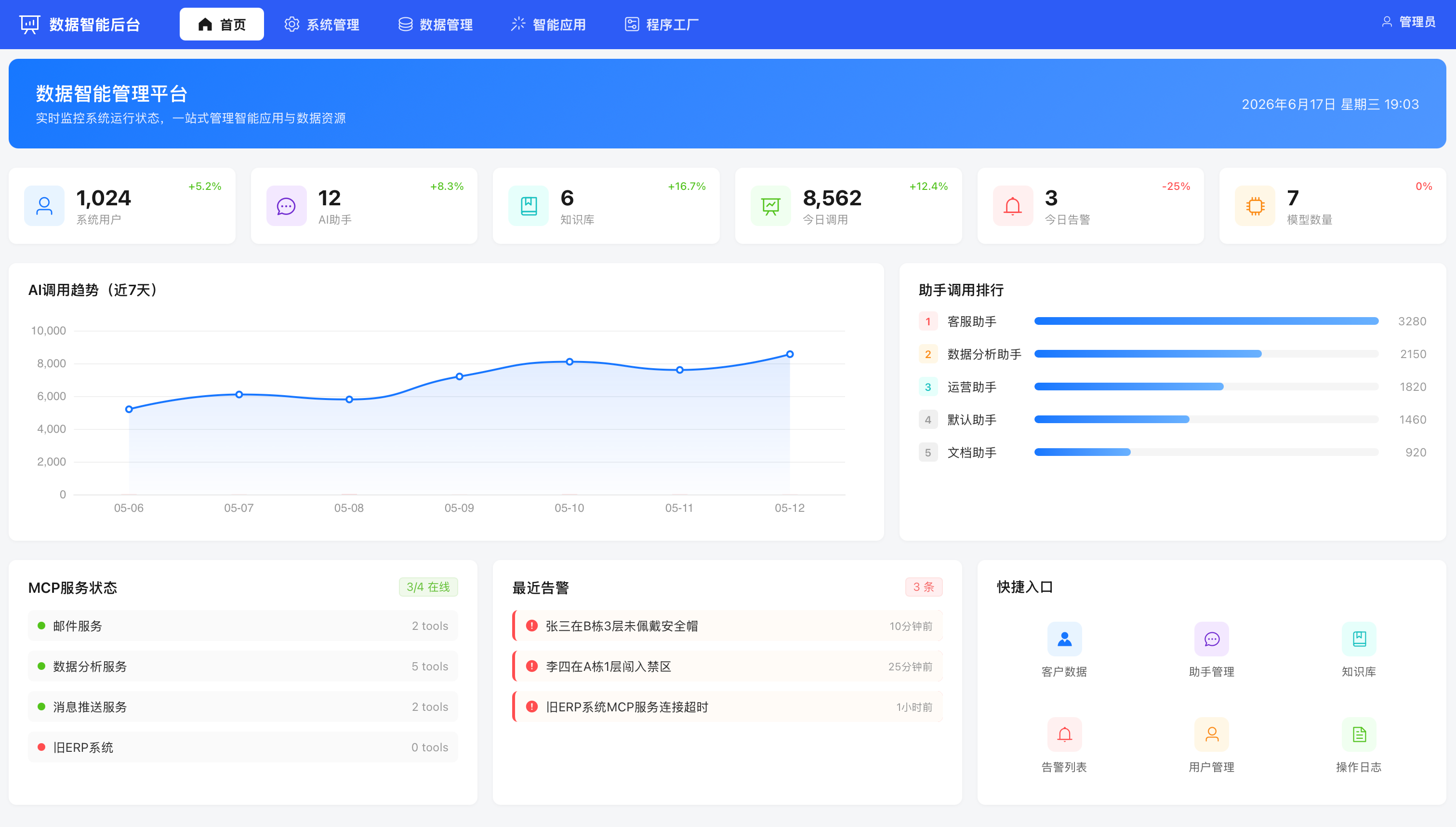Click the 知识库 book icon in stats card
Screen dimensions: 1456x827
coord(529,206)
